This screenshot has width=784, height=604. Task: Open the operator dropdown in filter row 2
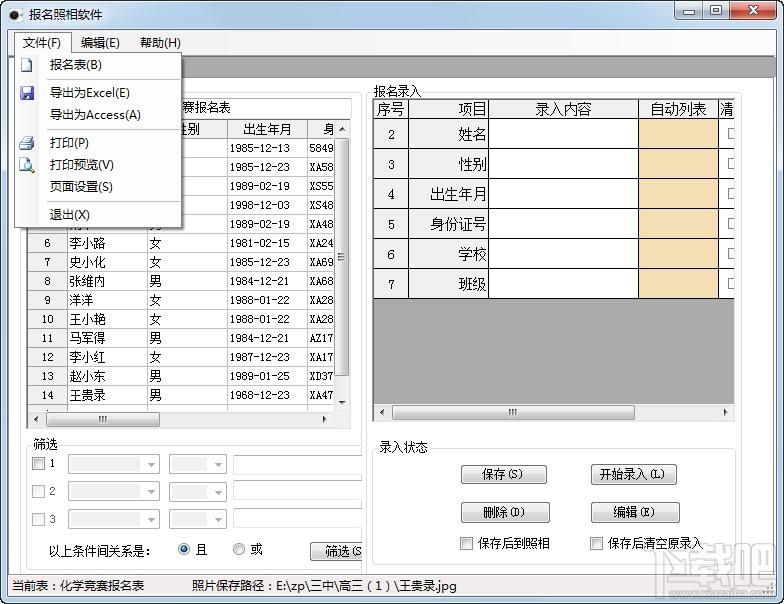pos(198,492)
